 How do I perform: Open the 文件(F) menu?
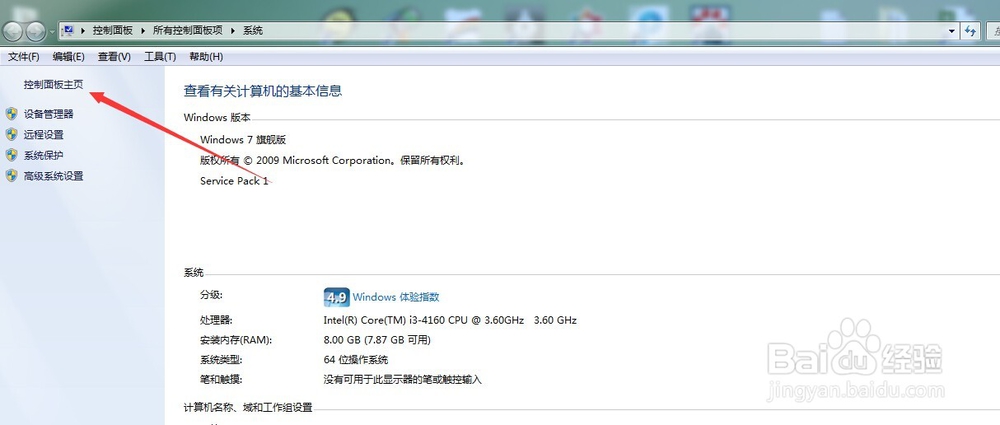24,57
